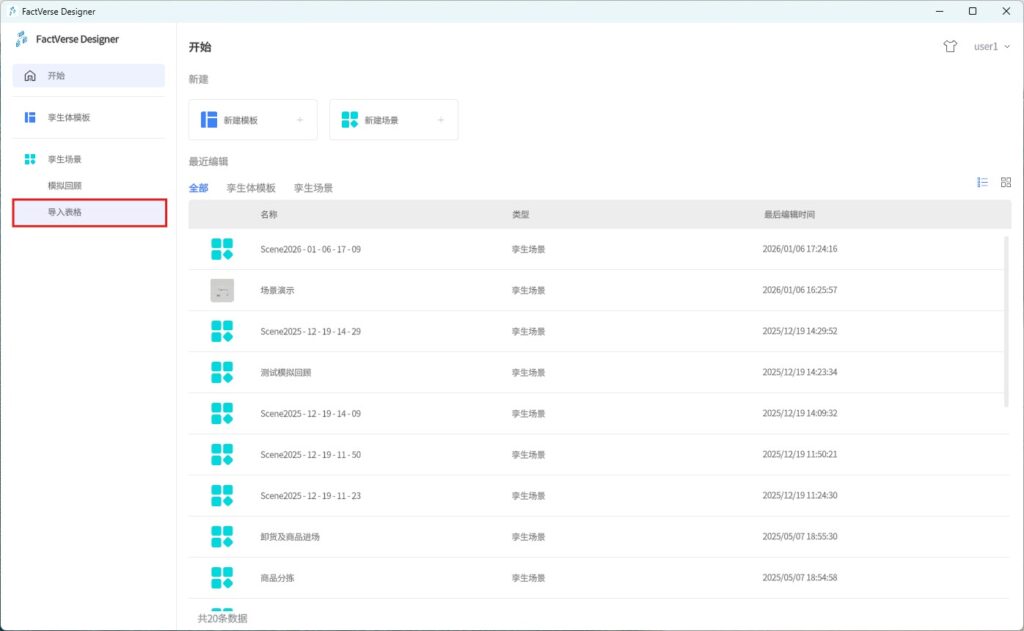The image size is (1024, 631).
Task: Open 模拟回顾 from the sidebar
Action: point(65,185)
